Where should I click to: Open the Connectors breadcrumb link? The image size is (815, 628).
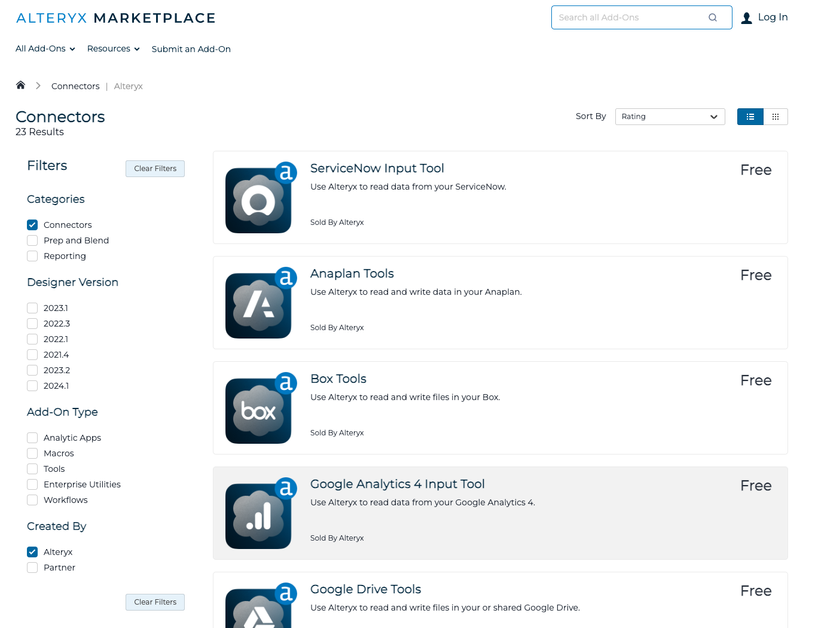(x=75, y=86)
